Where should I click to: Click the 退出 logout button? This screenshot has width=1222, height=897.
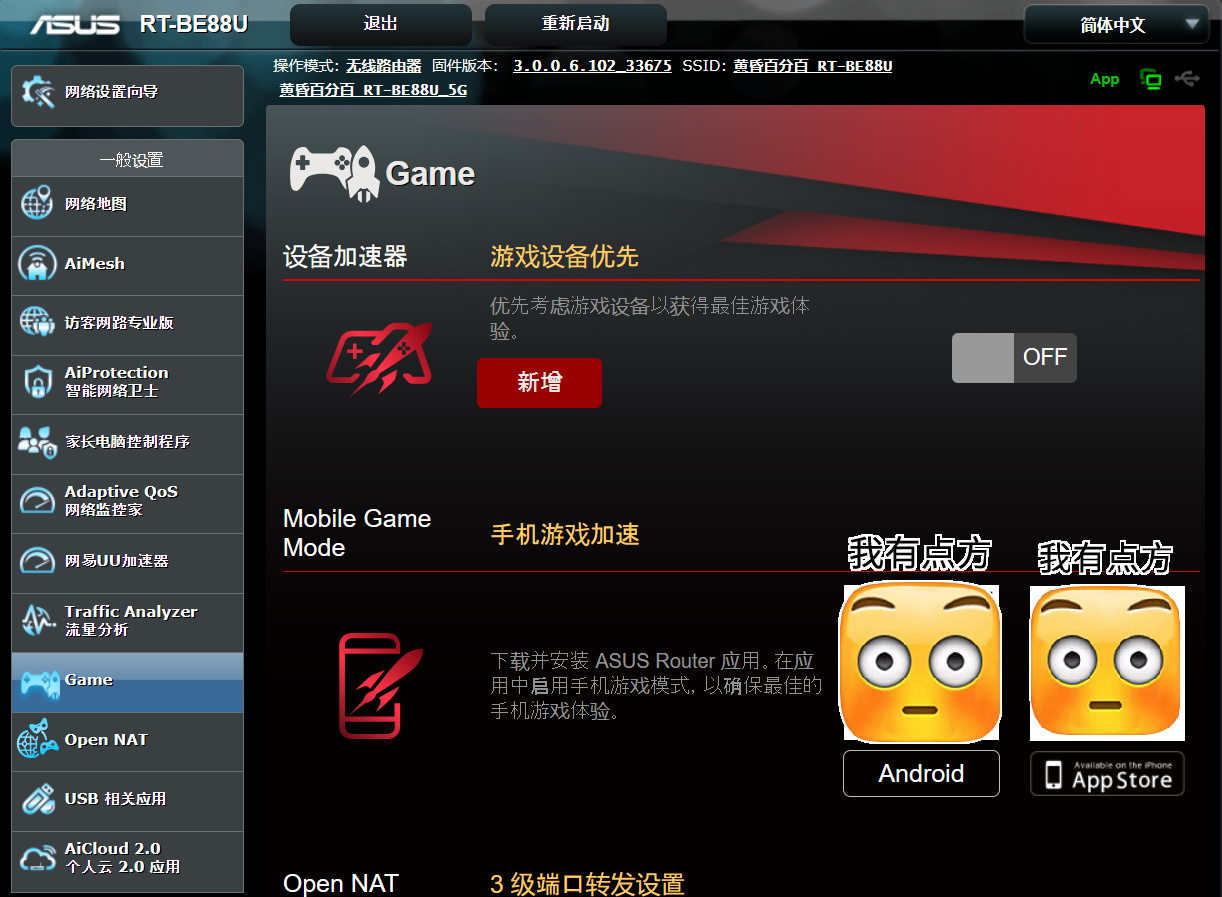[381, 24]
